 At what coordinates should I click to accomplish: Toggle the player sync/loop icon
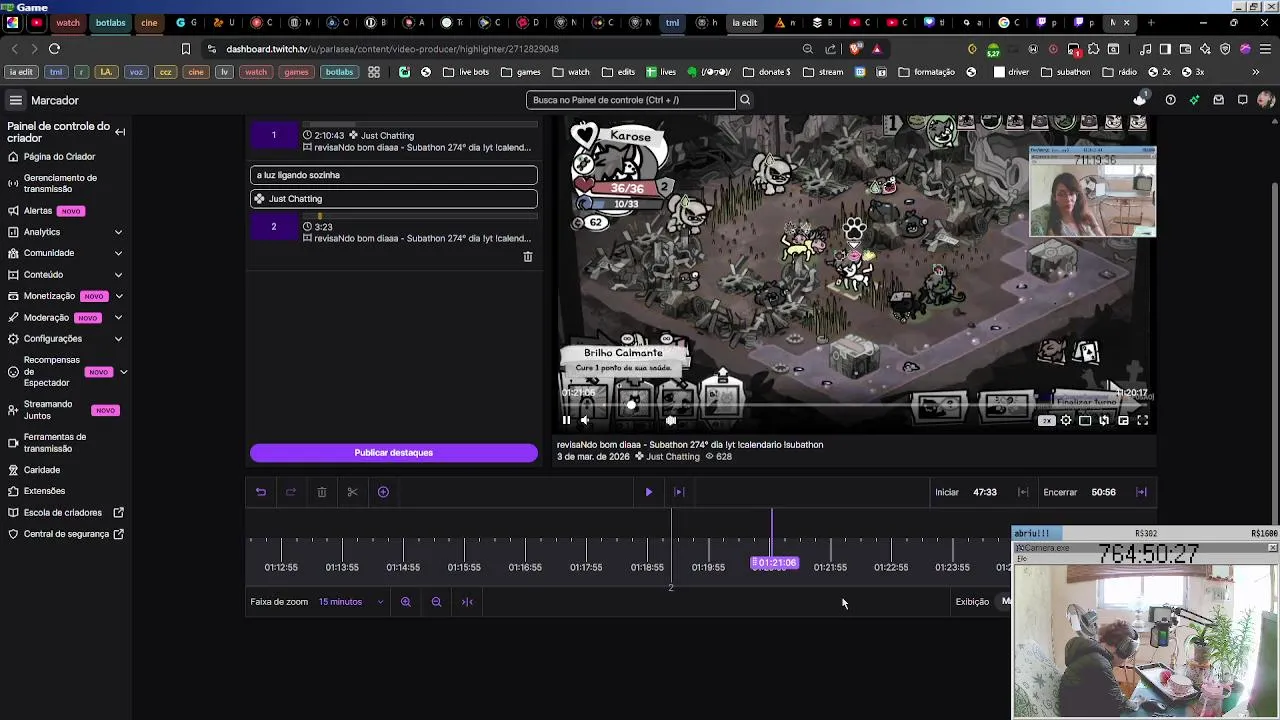click(x=1104, y=421)
